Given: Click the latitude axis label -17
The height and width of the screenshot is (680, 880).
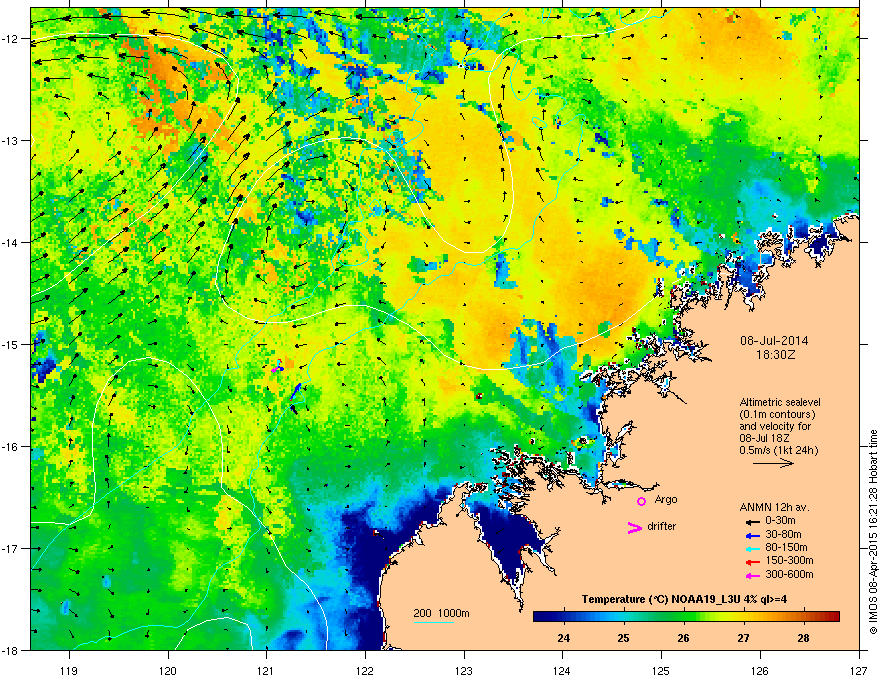Looking at the screenshot, I should [11, 549].
